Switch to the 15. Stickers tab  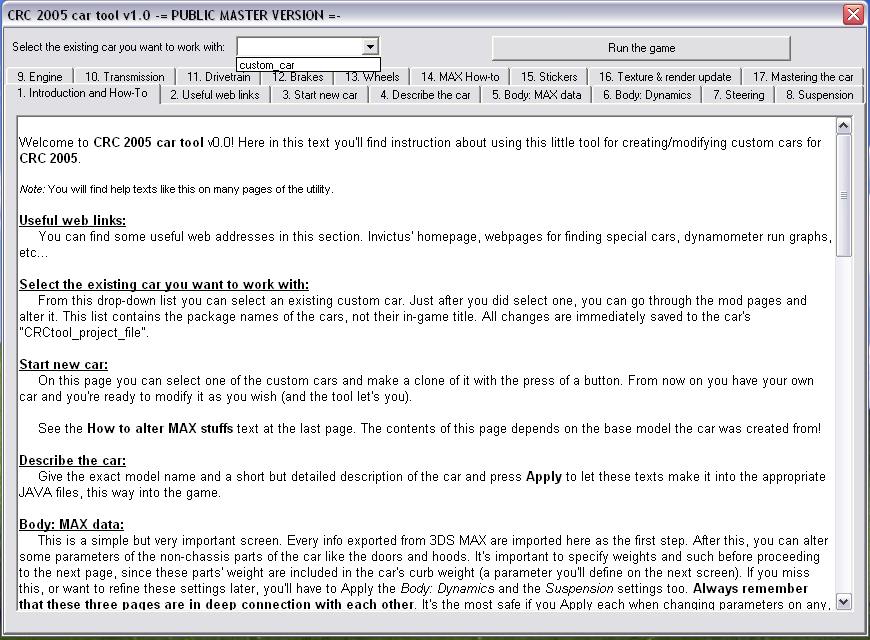click(549, 77)
